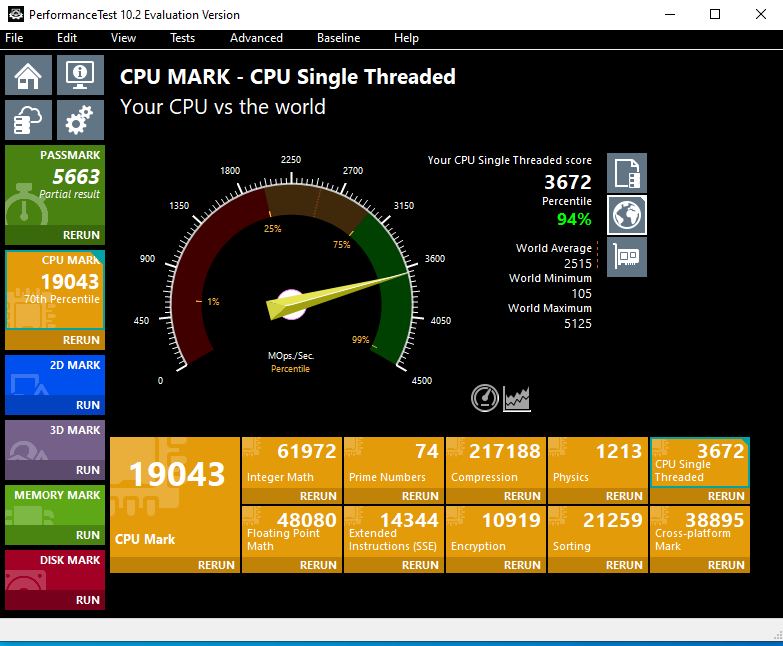This screenshot has height=646, width=783.
Task: Click the World Average 2515 value
Action: (578, 264)
